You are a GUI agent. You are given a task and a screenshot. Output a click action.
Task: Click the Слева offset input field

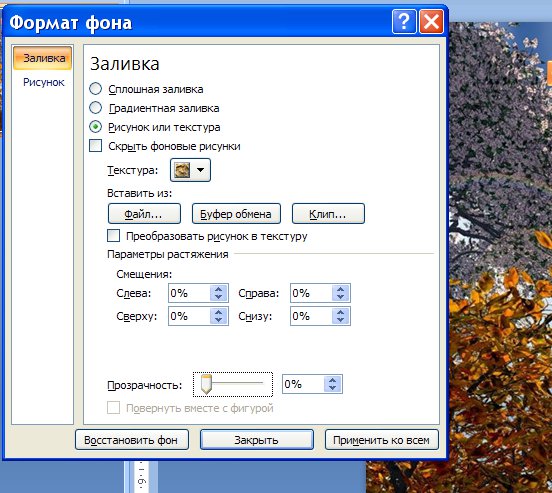(189, 293)
